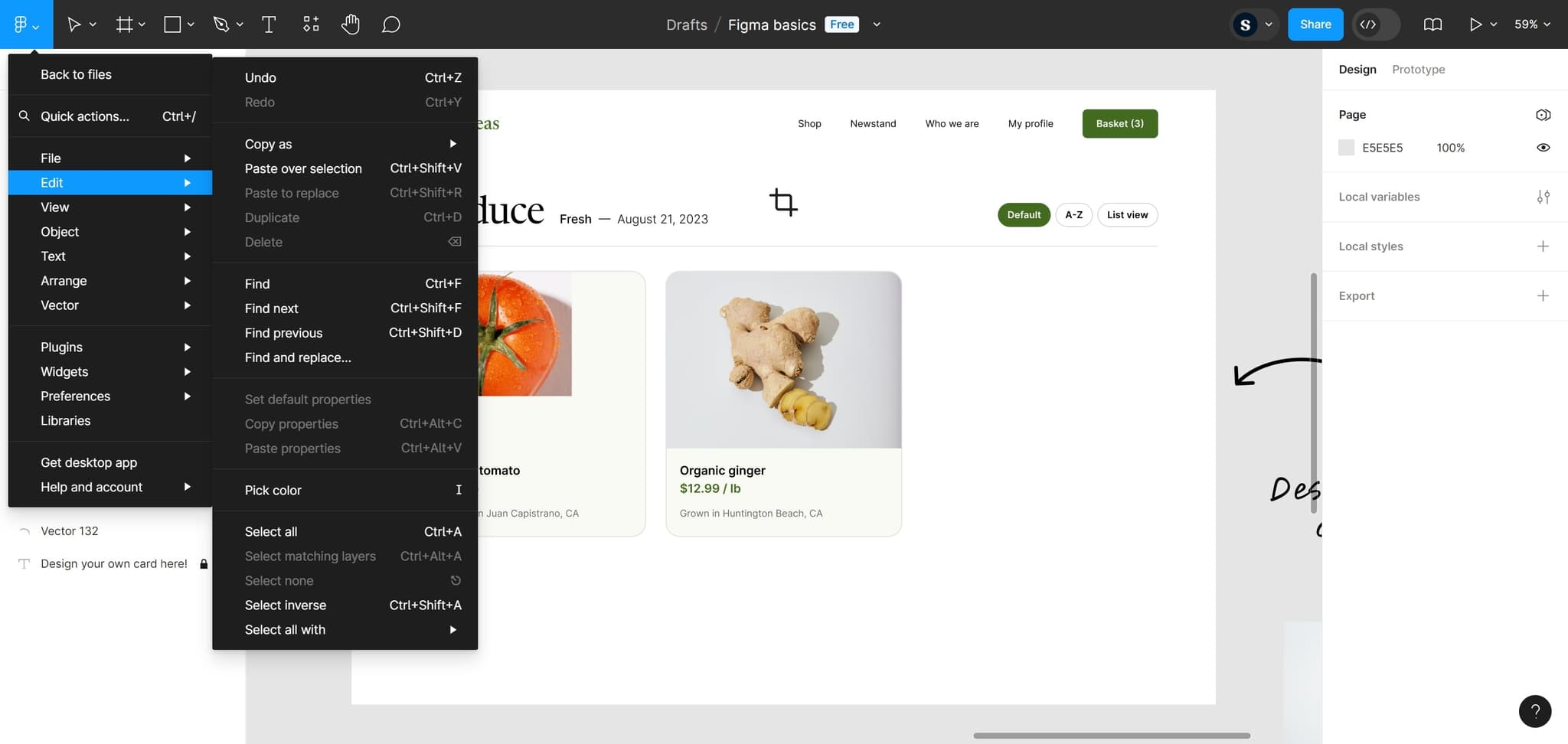This screenshot has height=744, width=1568.
Task: Open the Local variables settings
Action: click(x=1543, y=197)
